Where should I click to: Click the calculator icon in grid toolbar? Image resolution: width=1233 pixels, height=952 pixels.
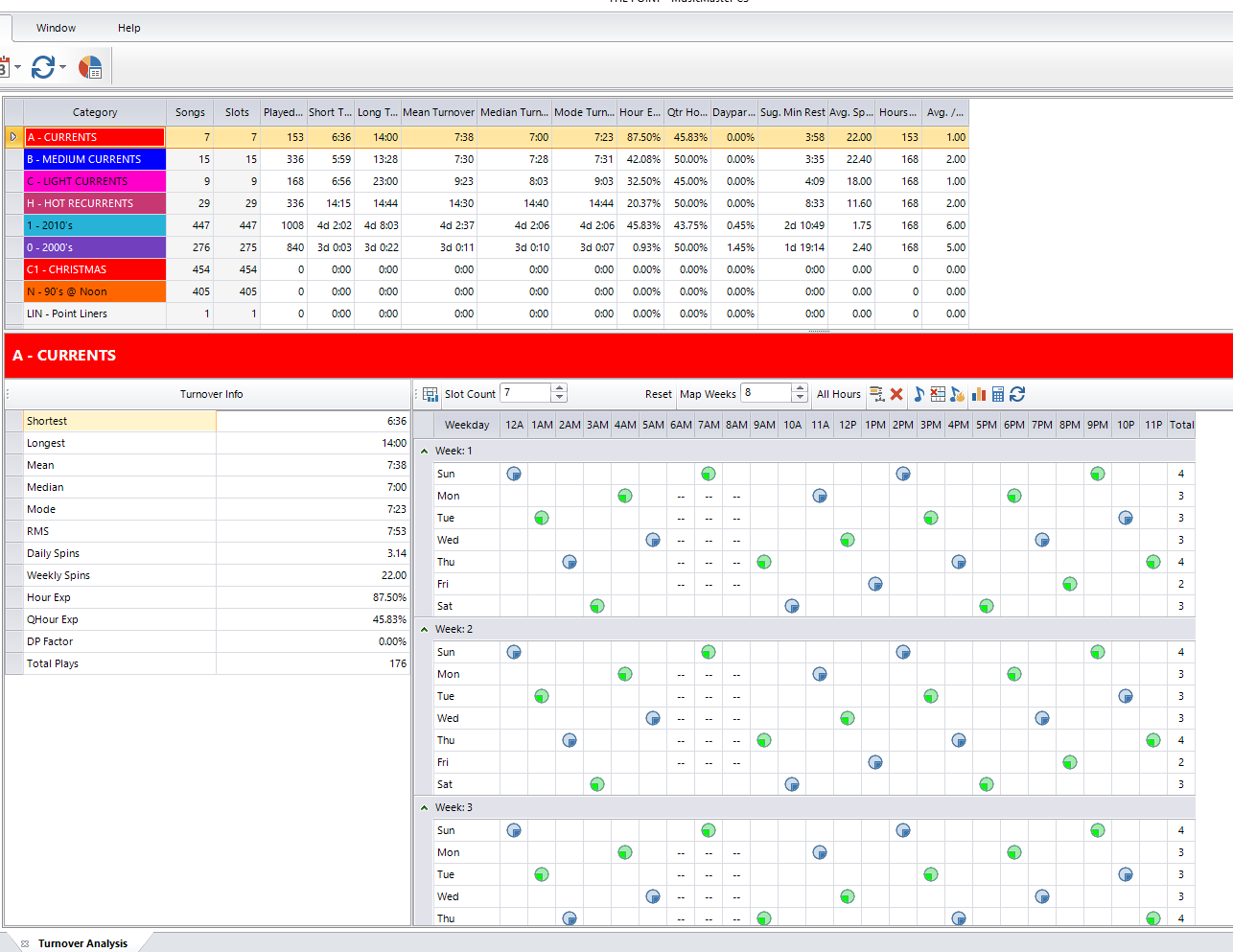pyautogui.click(x=998, y=394)
